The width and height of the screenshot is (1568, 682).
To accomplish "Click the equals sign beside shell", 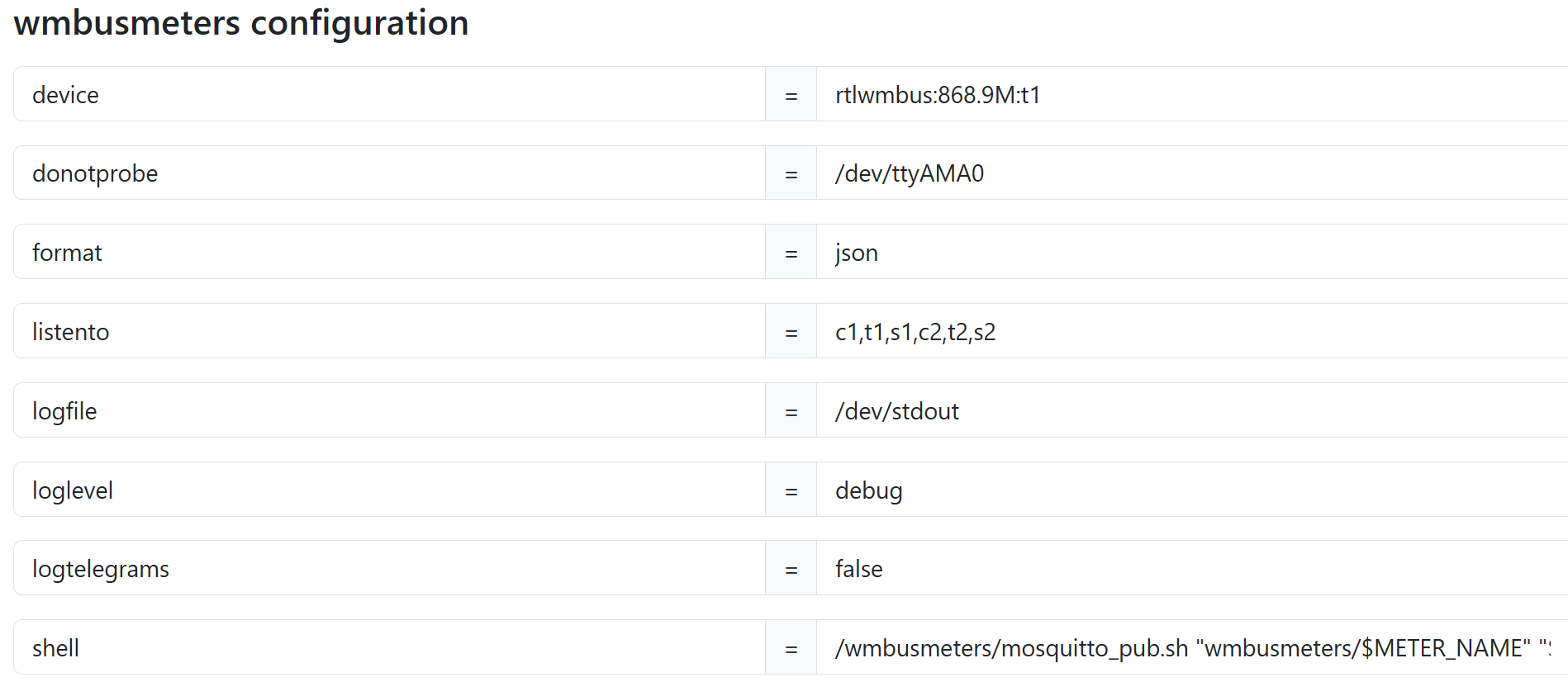I will point(791,648).
